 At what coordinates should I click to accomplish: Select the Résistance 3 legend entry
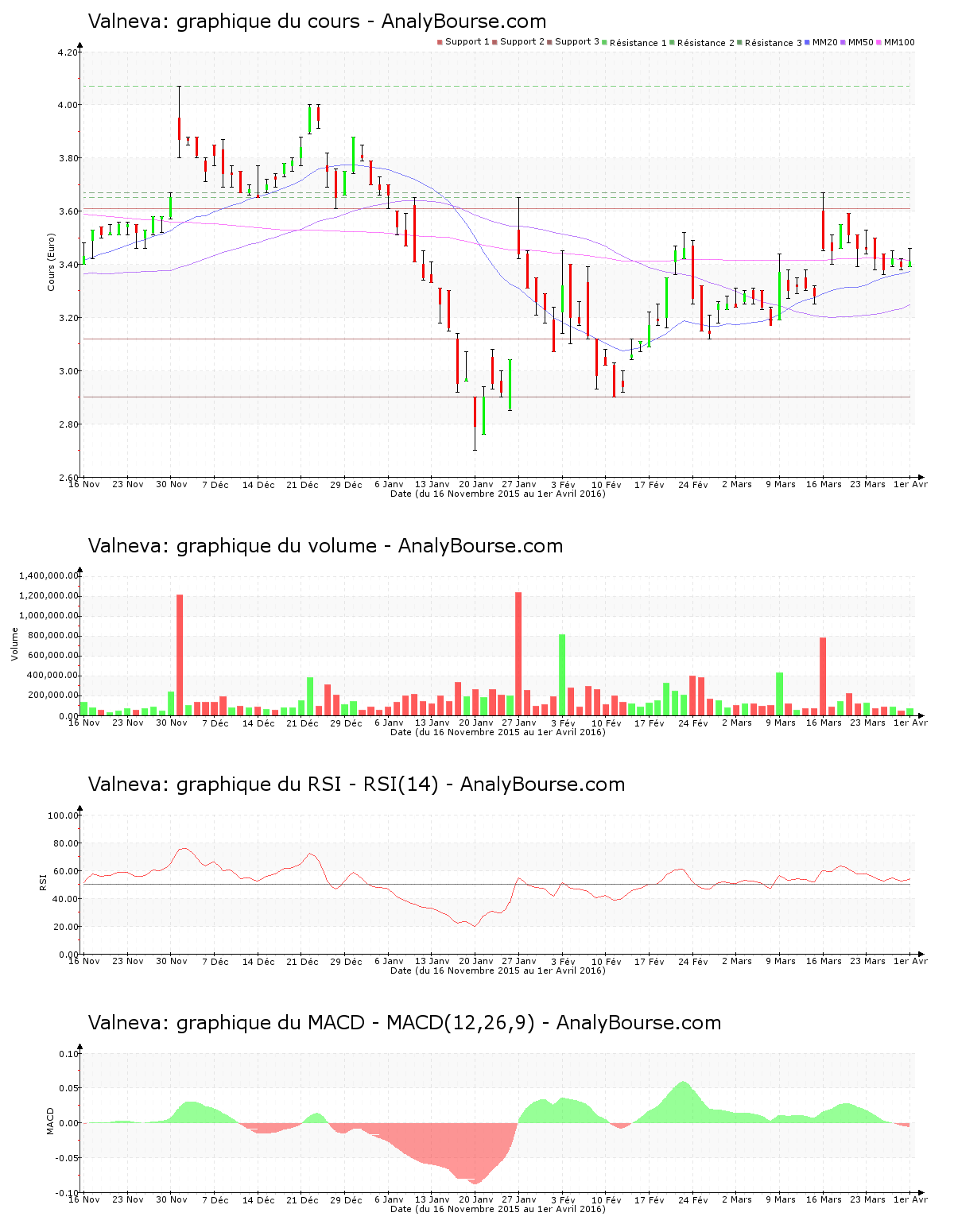[770, 43]
